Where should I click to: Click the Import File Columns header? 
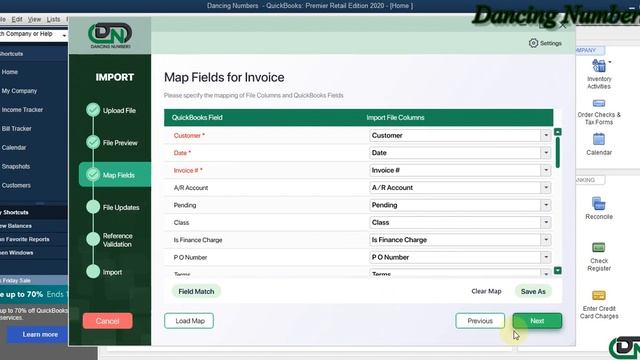pos(395,118)
